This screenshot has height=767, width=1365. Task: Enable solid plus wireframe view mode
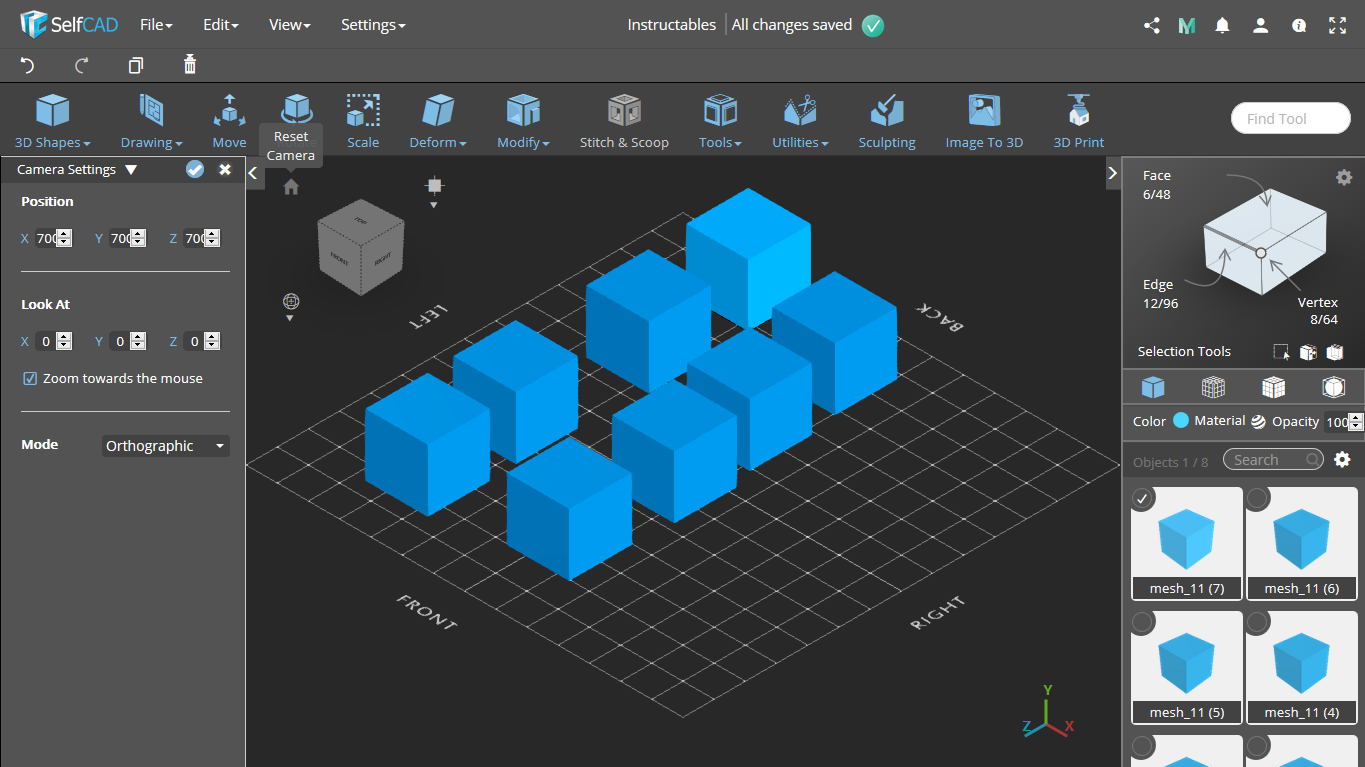point(1273,387)
